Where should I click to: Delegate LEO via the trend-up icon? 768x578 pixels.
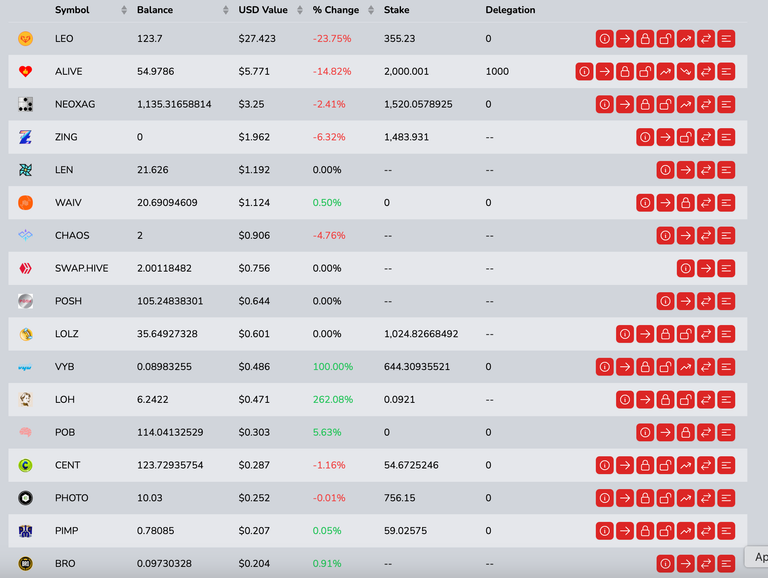click(x=686, y=39)
